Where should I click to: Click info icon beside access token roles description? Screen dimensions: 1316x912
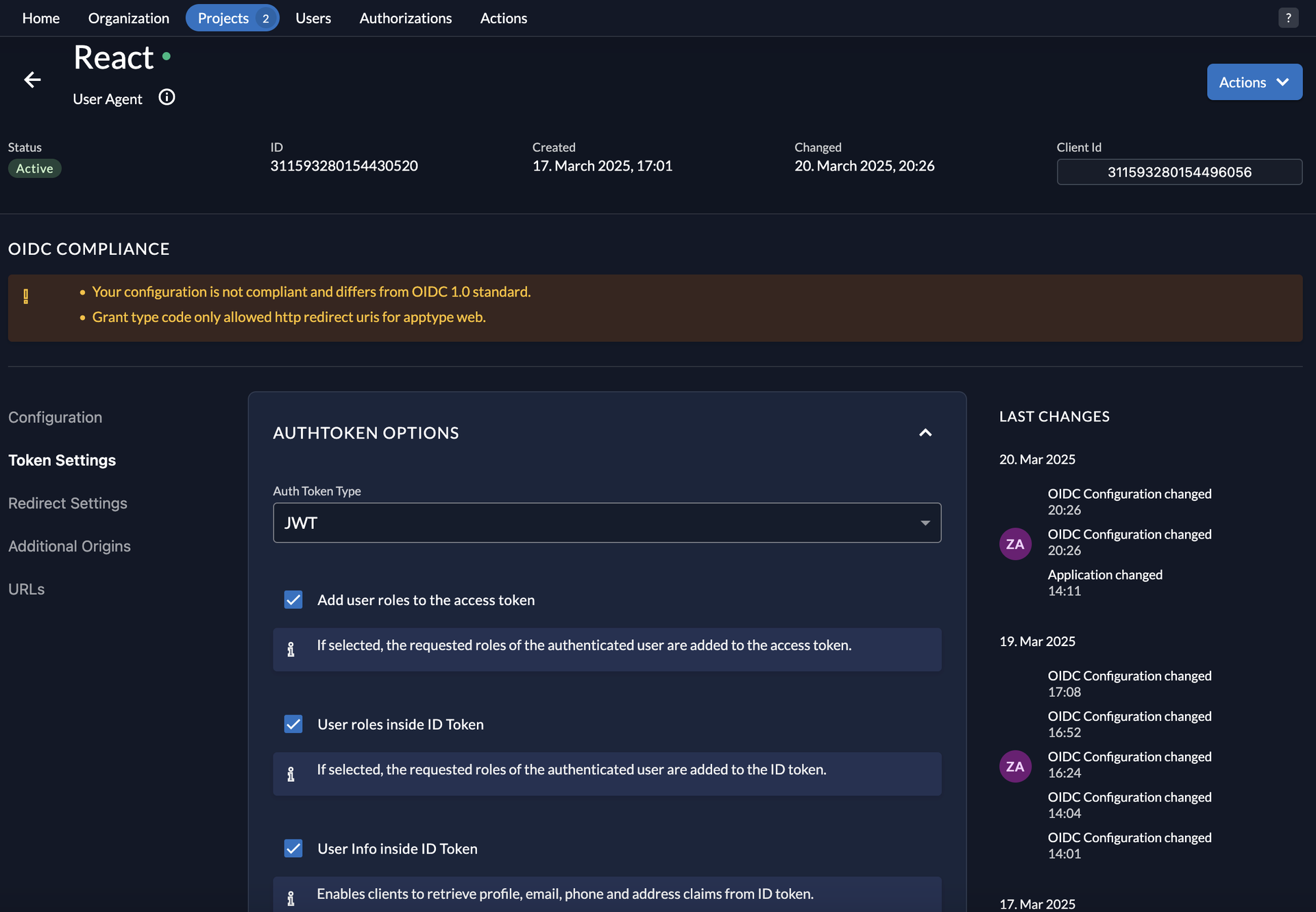click(291, 649)
